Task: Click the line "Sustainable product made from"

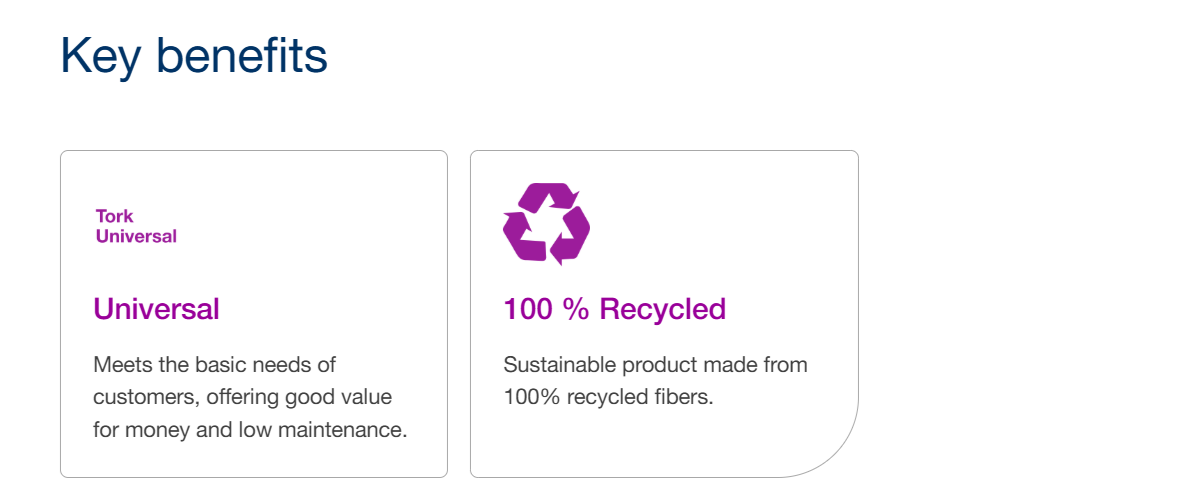Action: pos(655,364)
